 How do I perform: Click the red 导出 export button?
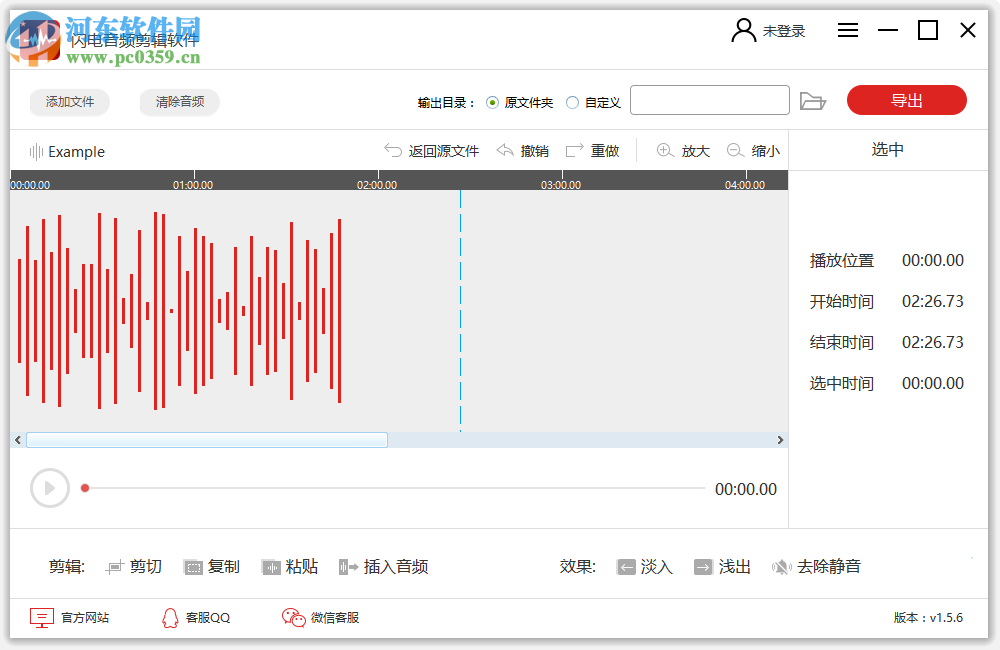tap(906, 100)
